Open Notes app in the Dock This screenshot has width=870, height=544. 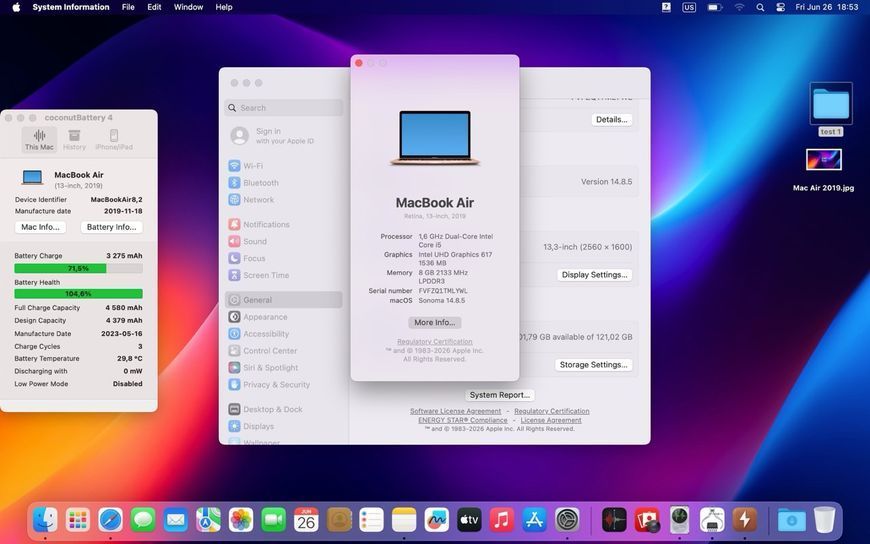click(404, 520)
